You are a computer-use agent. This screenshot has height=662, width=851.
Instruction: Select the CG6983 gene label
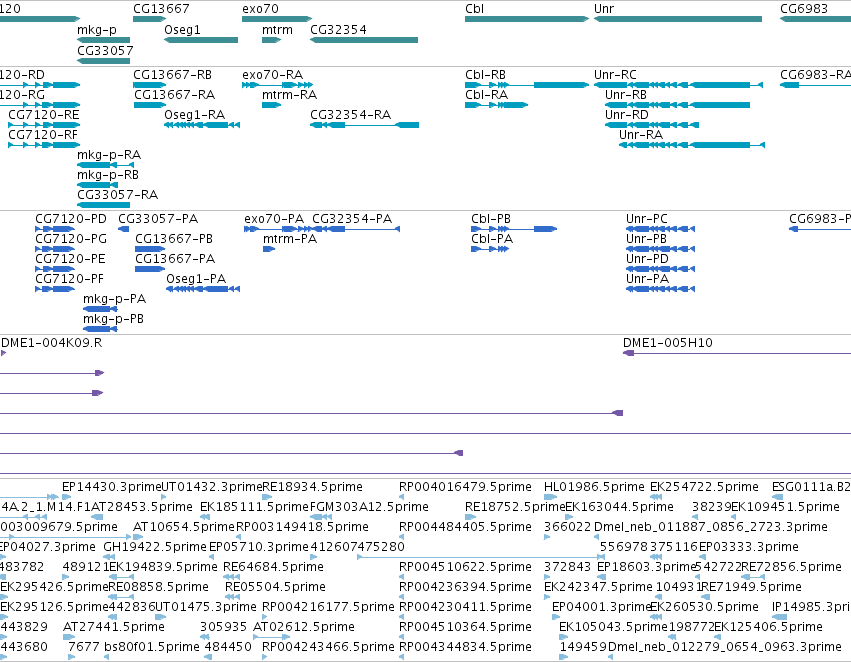point(804,9)
